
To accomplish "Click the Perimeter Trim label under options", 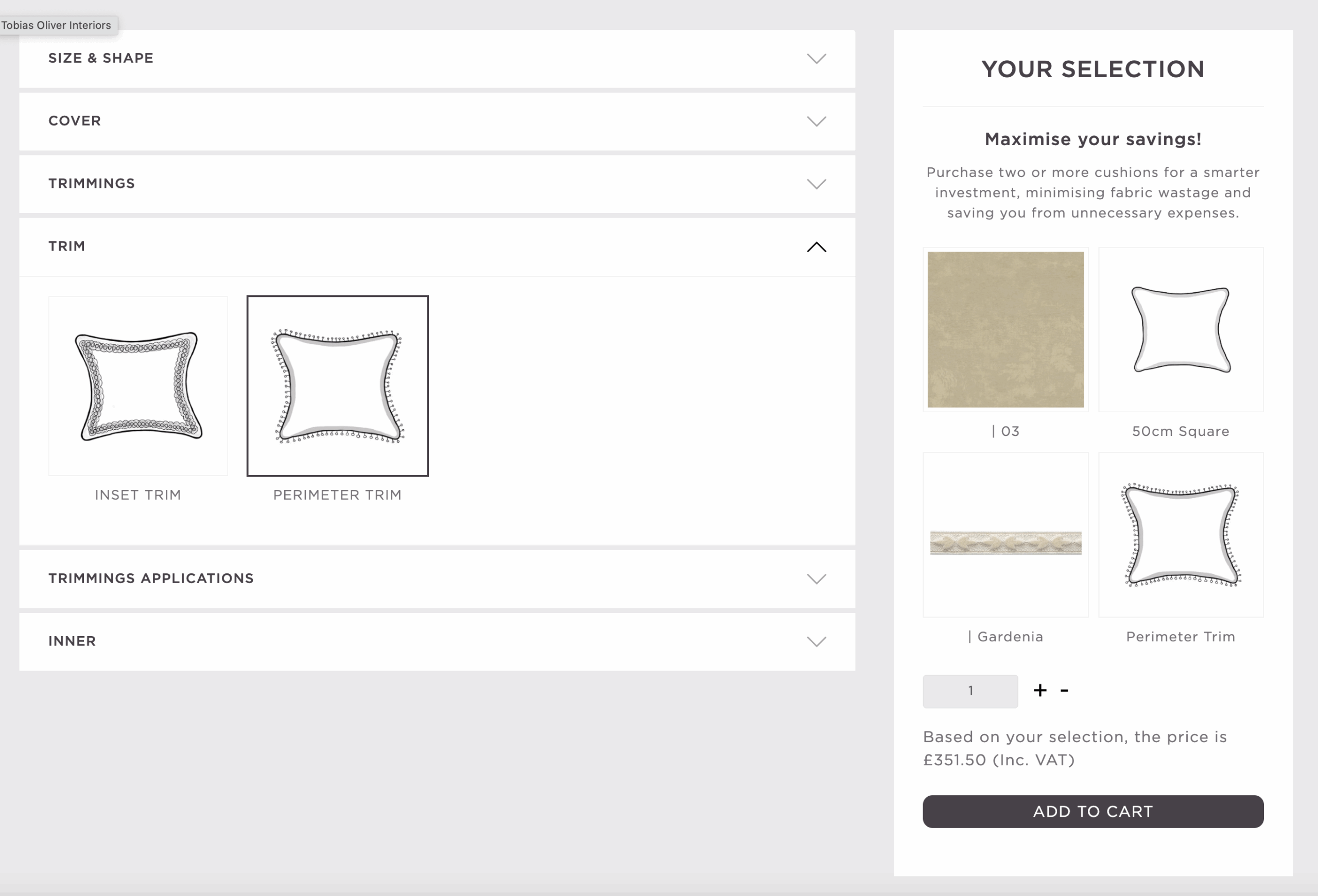I will coord(337,495).
